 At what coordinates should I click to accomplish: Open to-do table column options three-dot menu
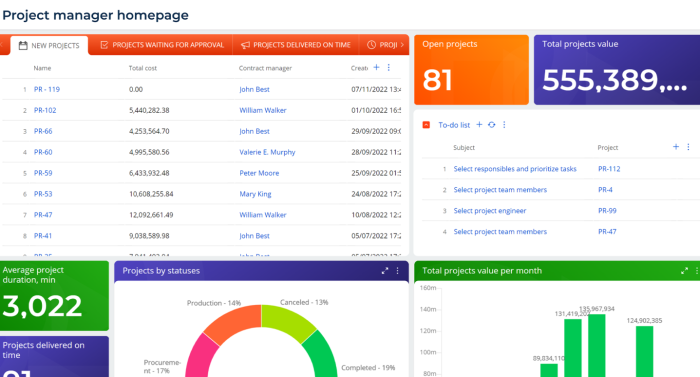[x=688, y=147]
